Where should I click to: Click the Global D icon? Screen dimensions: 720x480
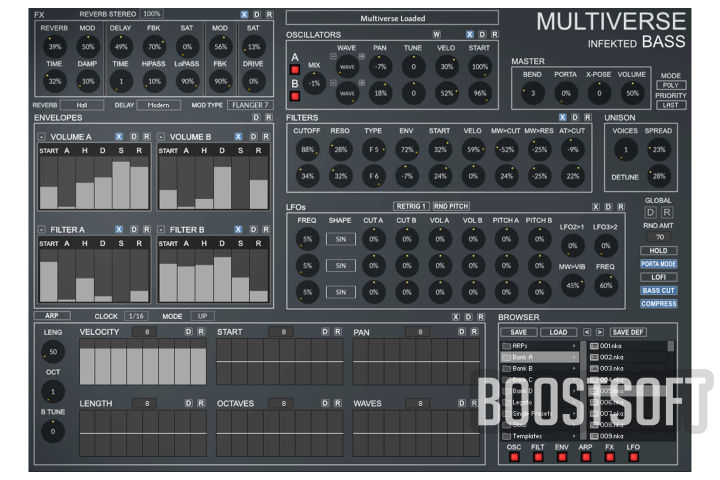[x=650, y=212]
